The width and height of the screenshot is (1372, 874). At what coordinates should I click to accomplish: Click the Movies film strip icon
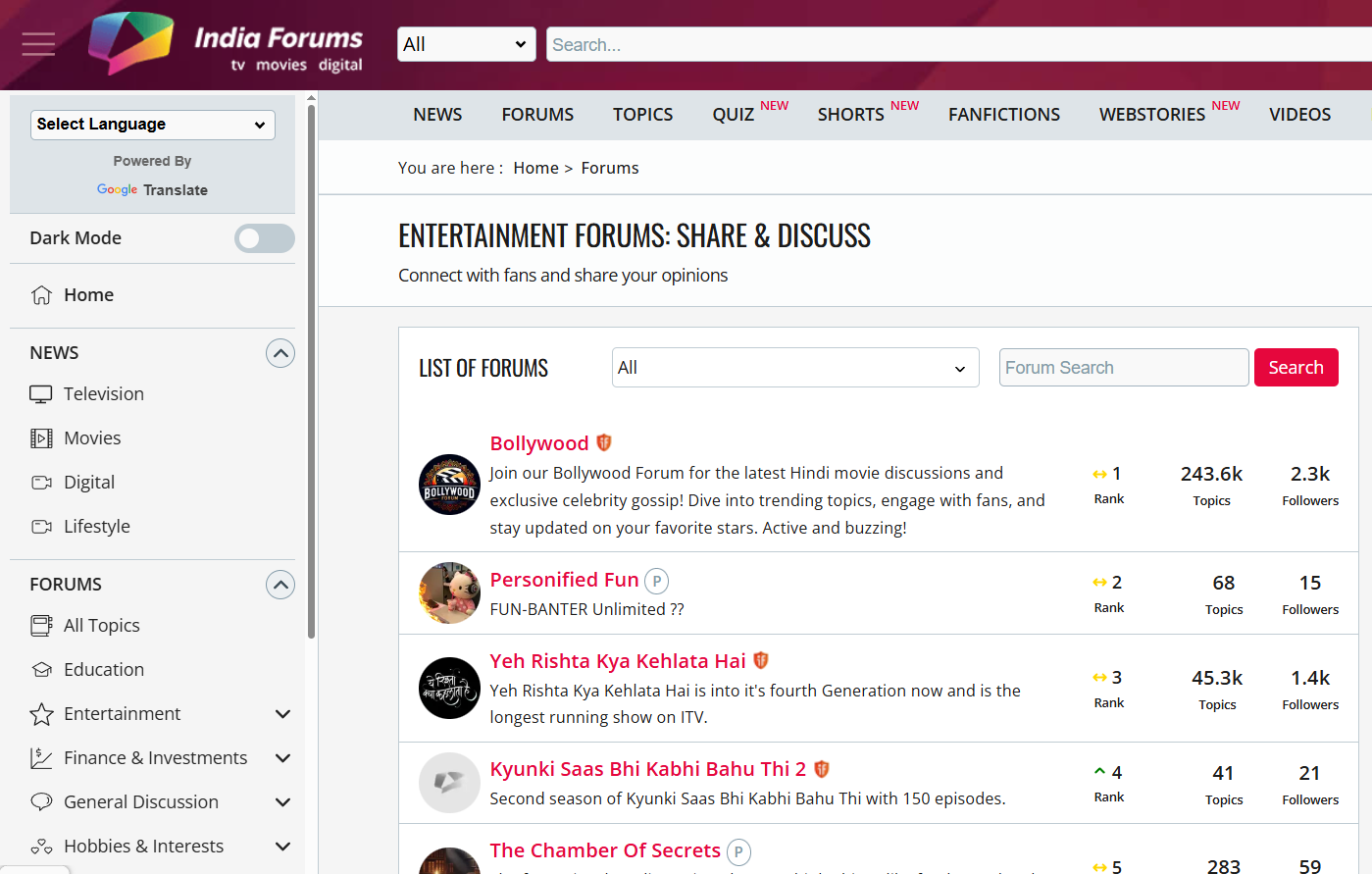pos(41,438)
